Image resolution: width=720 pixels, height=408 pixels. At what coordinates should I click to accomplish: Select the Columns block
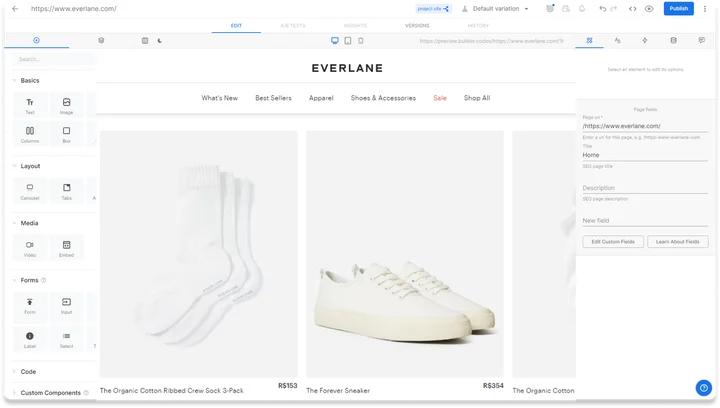click(x=30, y=134)
